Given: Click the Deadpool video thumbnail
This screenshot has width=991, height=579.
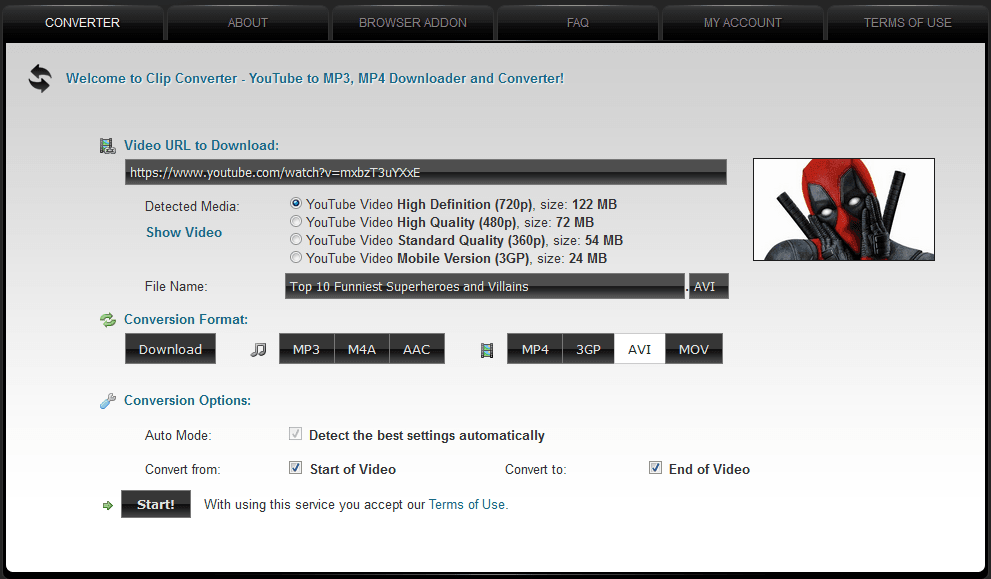Looking at the screenshot, I should pos(843,209).
